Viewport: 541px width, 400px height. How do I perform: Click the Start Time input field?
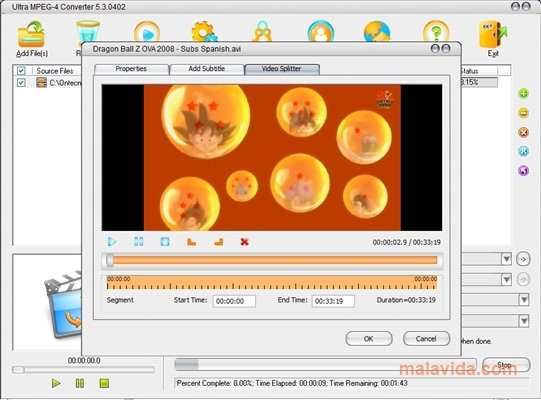pos(234,301)
